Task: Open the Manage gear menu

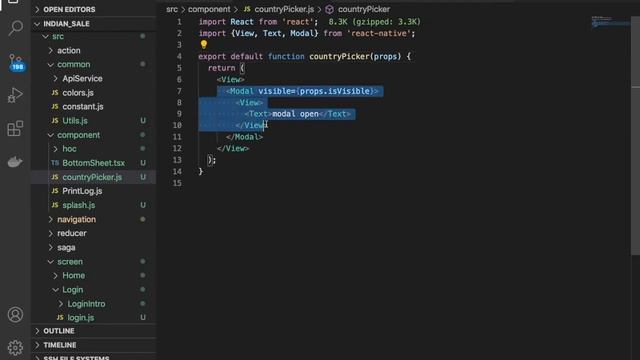Action: [16, 347]
